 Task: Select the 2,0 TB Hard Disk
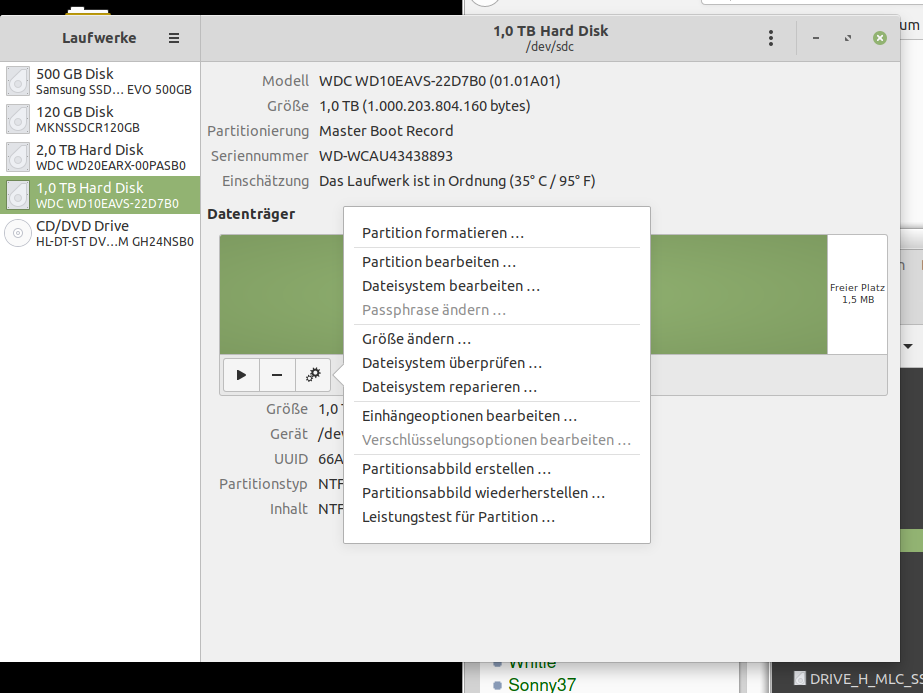[100, 157]
